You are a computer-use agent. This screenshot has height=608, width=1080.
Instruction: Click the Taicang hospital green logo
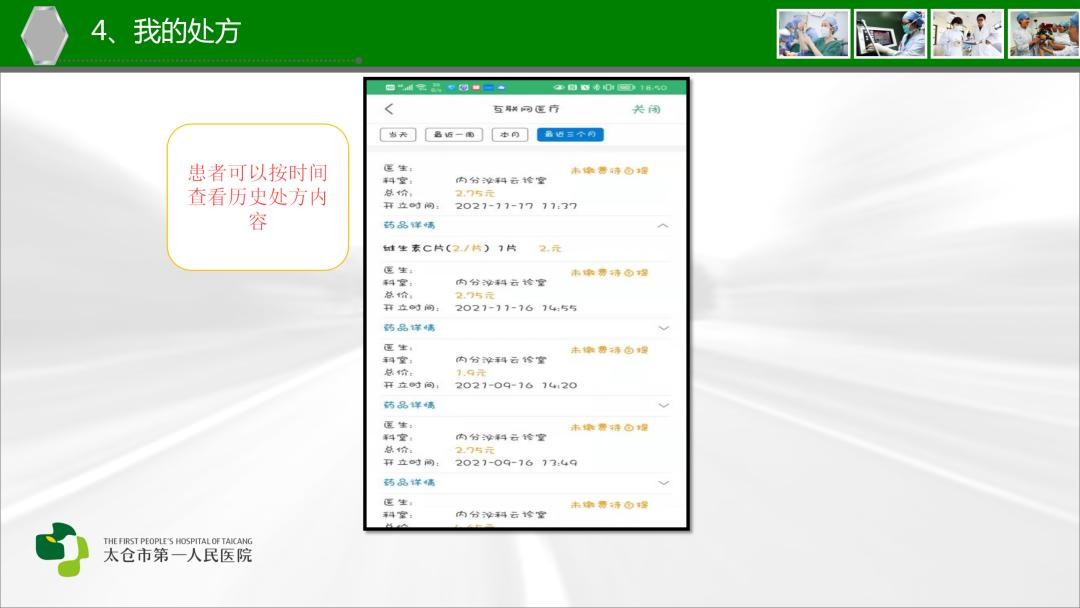pyautogui.click(x=62, y=548)
